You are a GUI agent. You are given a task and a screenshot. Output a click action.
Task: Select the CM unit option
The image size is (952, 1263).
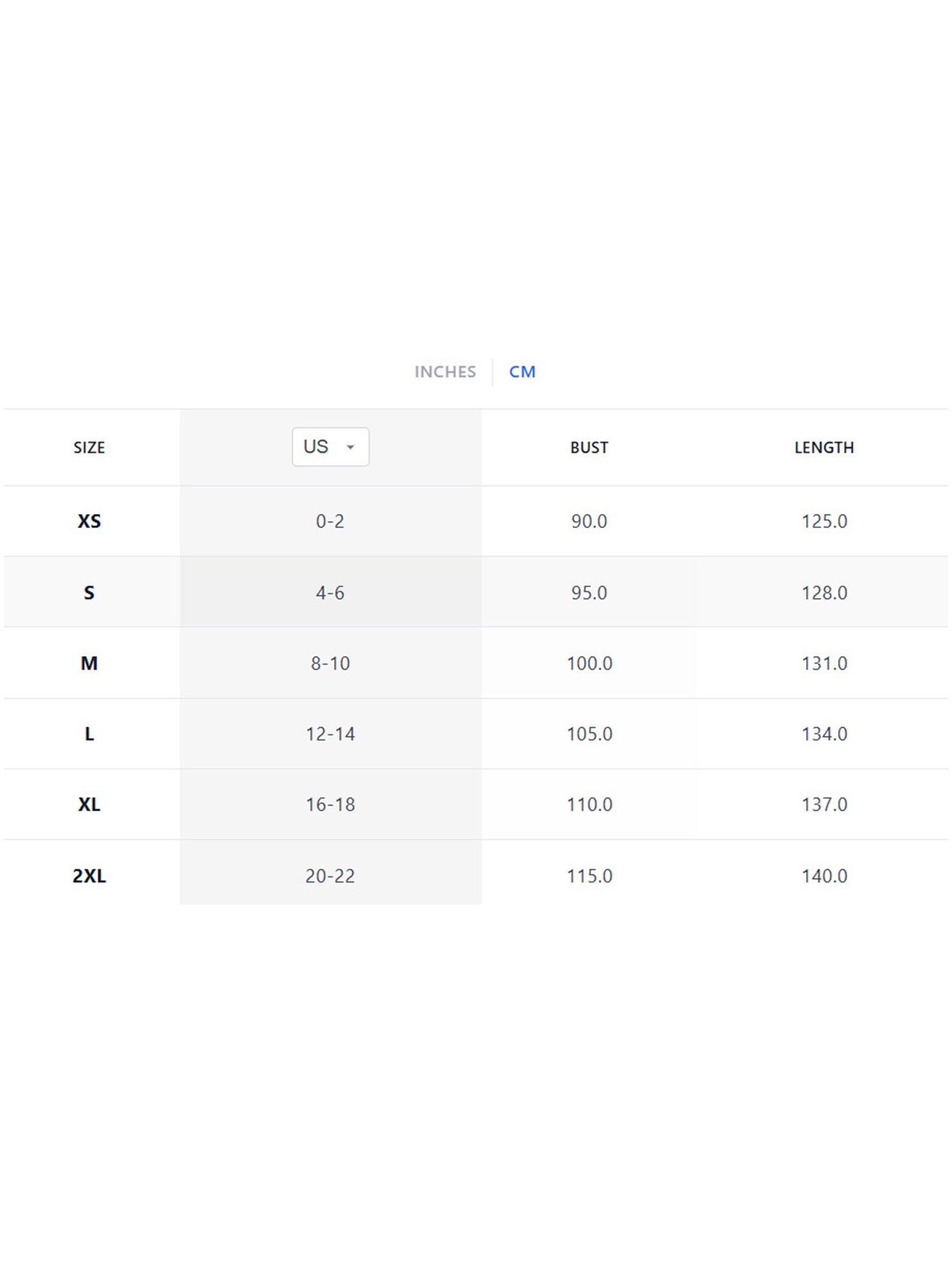522,372
